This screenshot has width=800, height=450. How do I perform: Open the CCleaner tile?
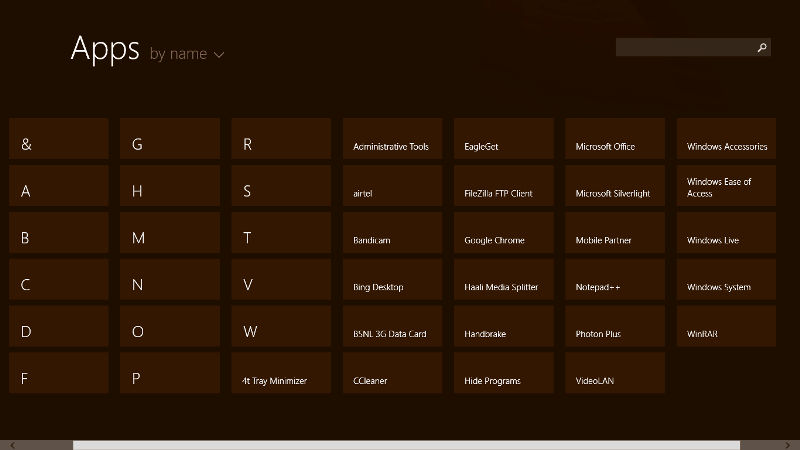[392, 373]
